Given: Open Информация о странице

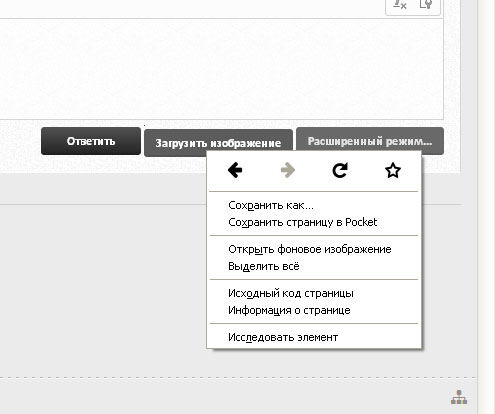Looking at the screenshot, I should (x=313, y=310).
